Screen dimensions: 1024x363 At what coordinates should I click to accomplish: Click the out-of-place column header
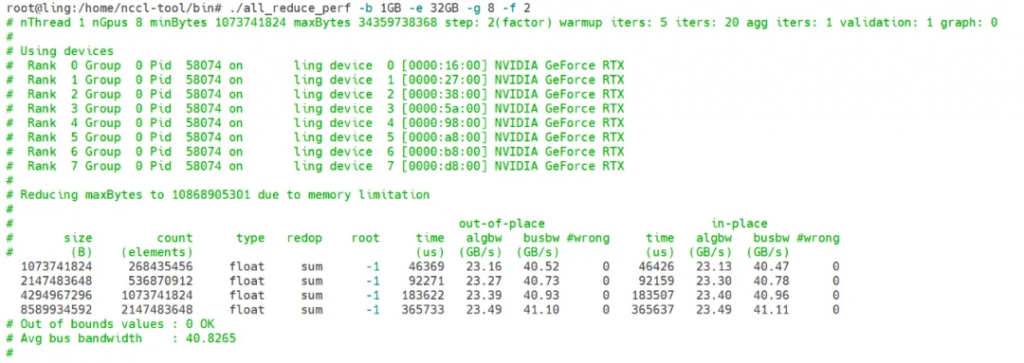coord(502,223)
